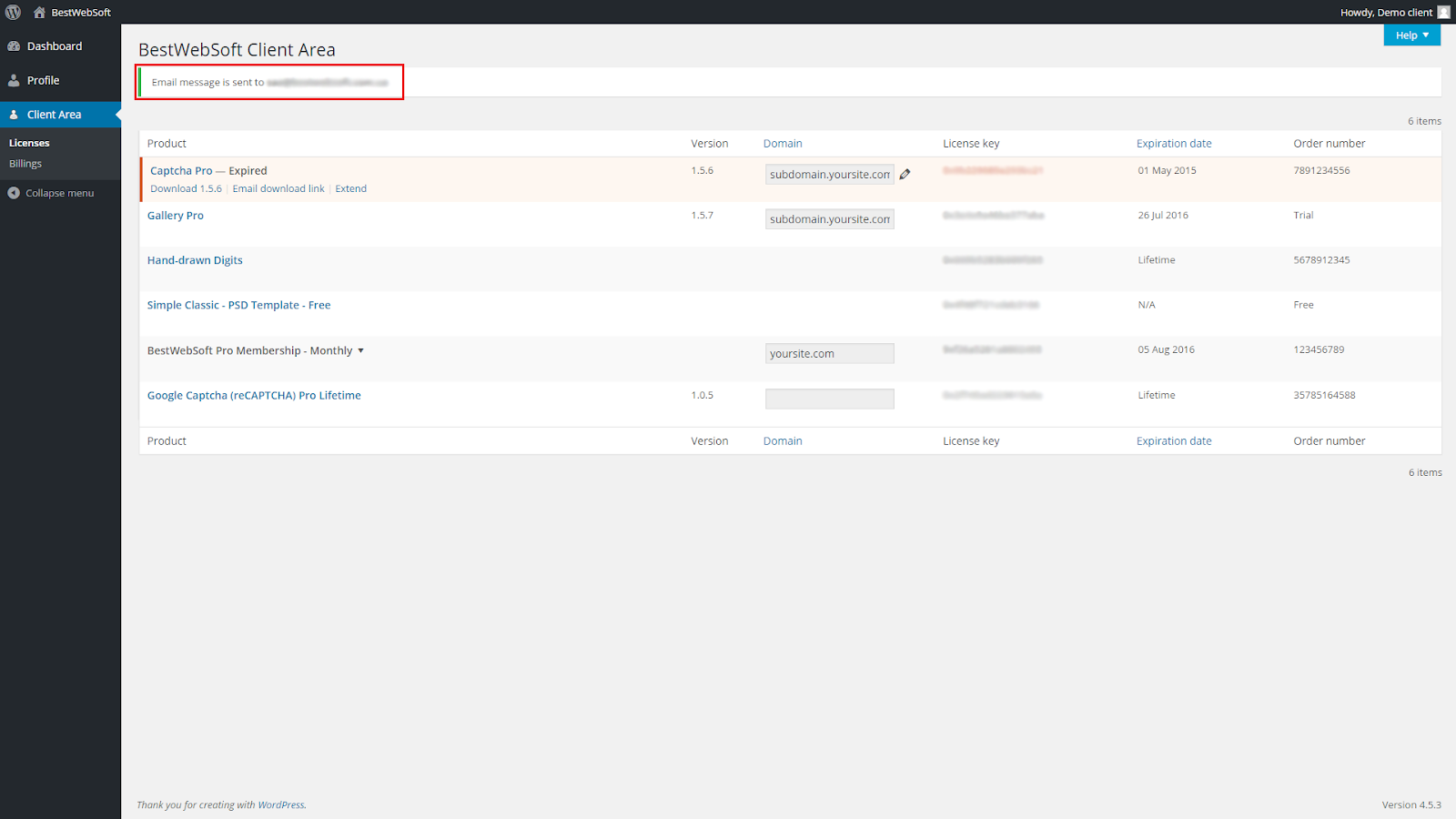Click the '05 Aug 2016' expiration date

click(1166, 349)
